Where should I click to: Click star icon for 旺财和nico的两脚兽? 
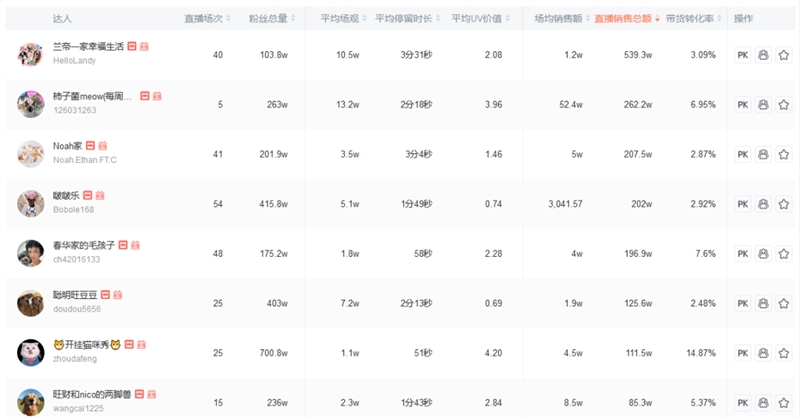click(783, 402)
